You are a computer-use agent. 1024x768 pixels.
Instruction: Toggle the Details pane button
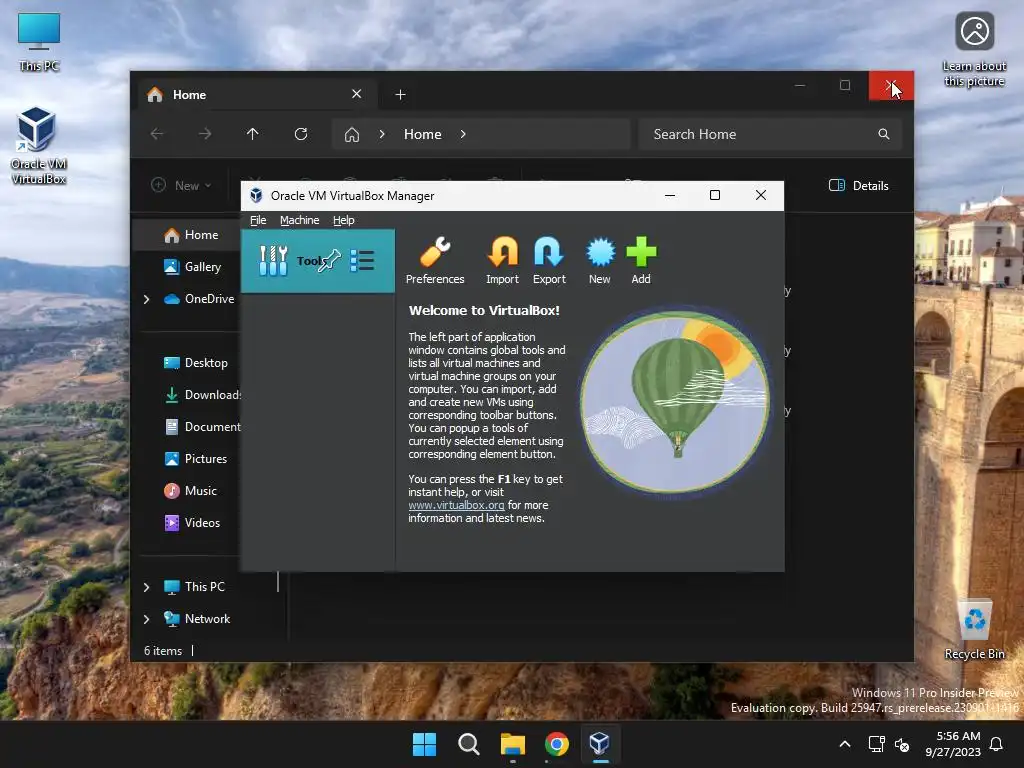click(x=859, y=185)
